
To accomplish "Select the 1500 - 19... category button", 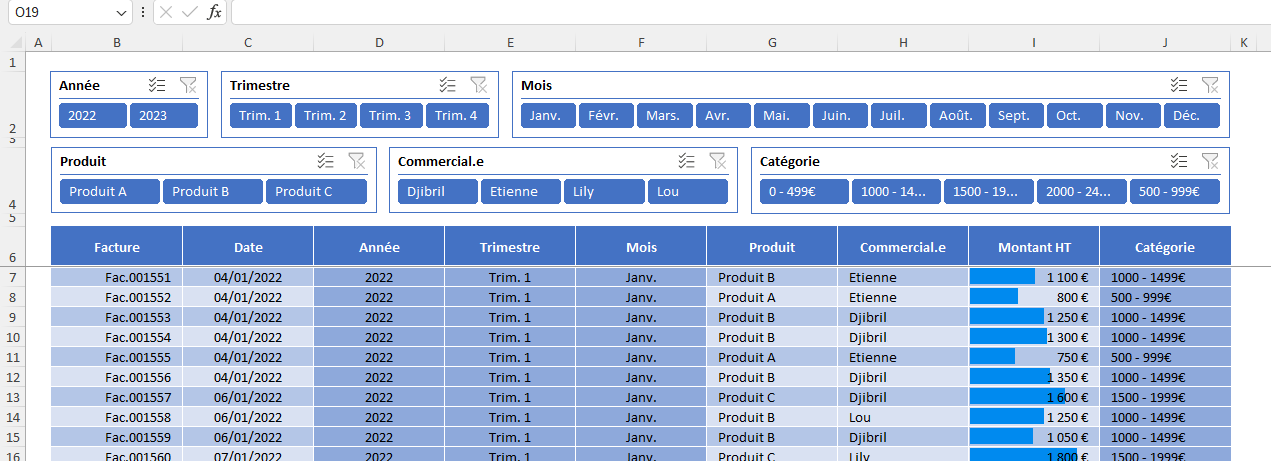I will [x=989, y=192].
